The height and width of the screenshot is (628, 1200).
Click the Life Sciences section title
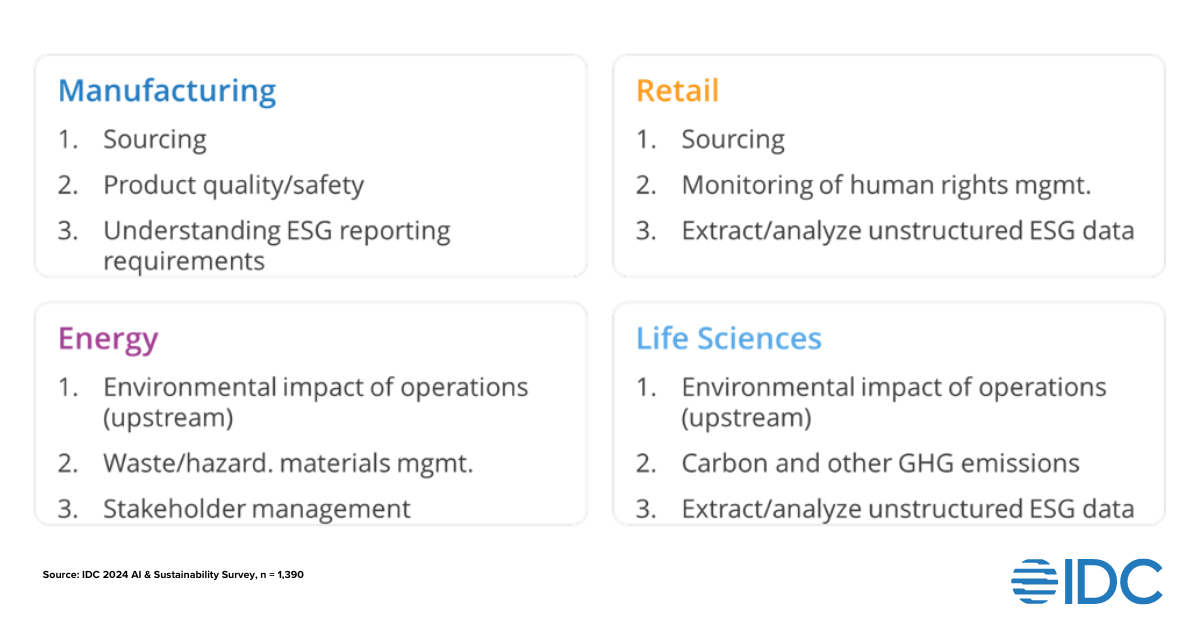728,339
